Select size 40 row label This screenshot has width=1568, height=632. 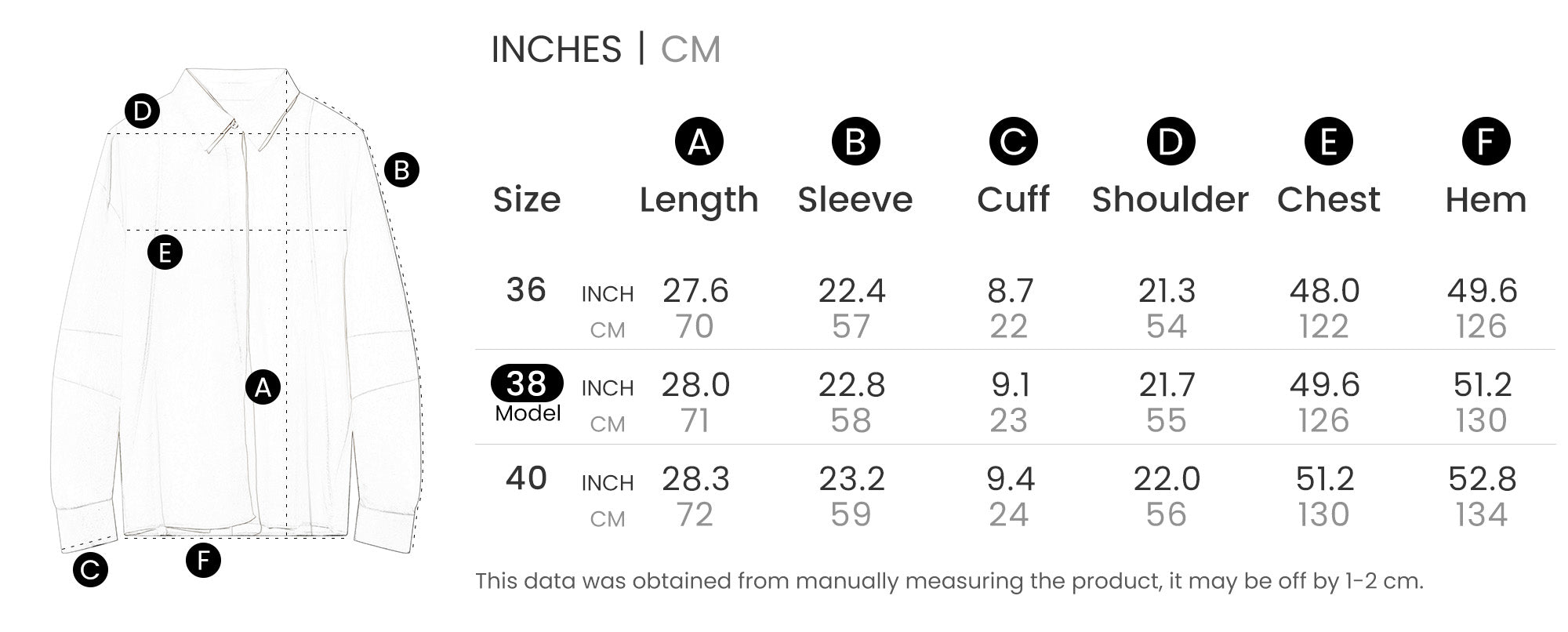(526, 478)
